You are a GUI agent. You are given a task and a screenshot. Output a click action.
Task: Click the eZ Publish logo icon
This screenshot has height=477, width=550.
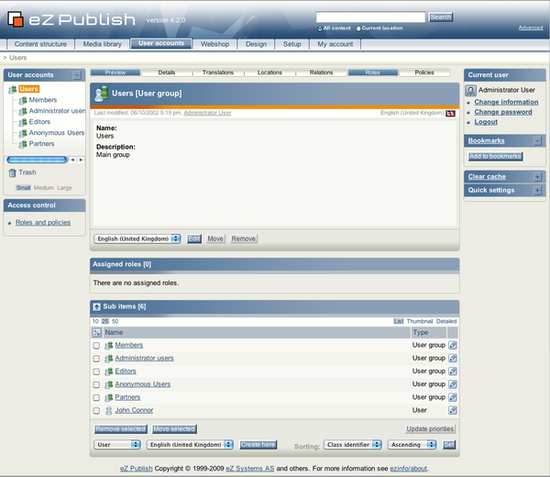click(x=15, y=19)
